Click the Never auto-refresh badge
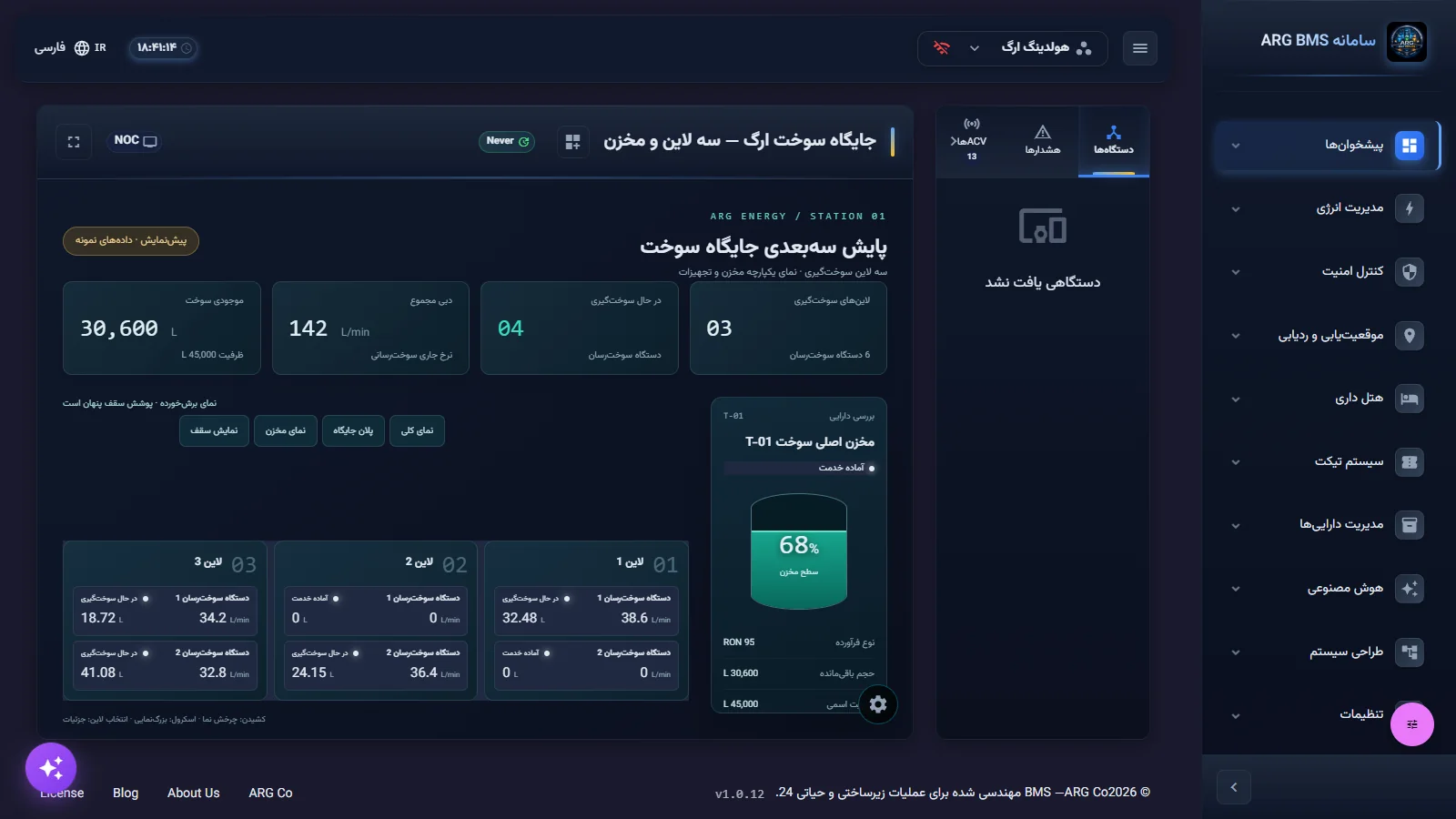This screenshot has height=819, width=1456. 506,141
